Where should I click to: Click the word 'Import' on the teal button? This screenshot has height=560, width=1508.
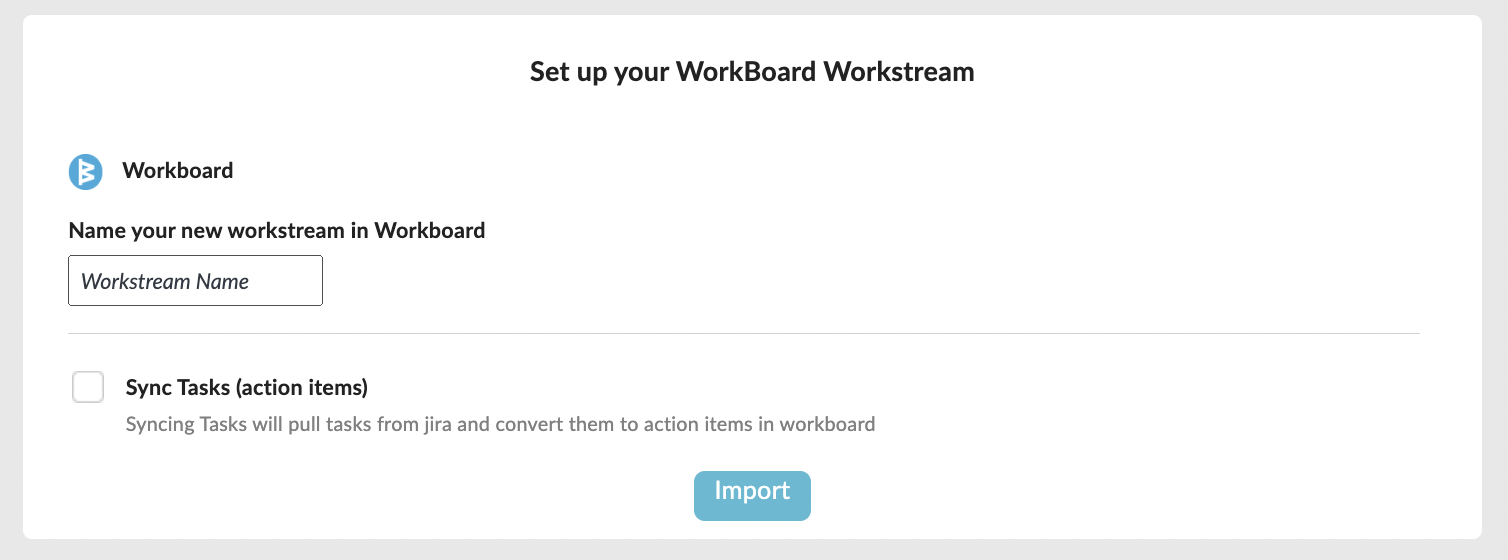(752, 491)
